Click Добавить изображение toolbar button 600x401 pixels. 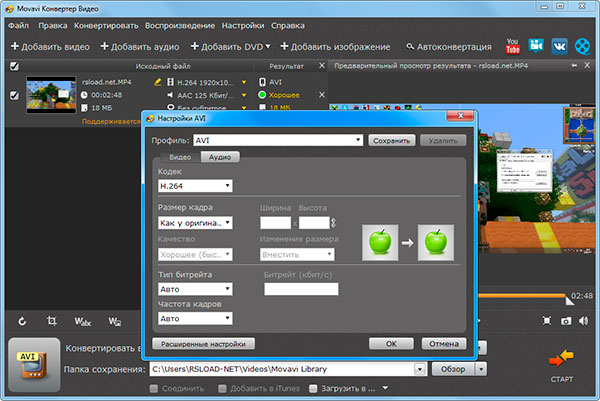335,47
